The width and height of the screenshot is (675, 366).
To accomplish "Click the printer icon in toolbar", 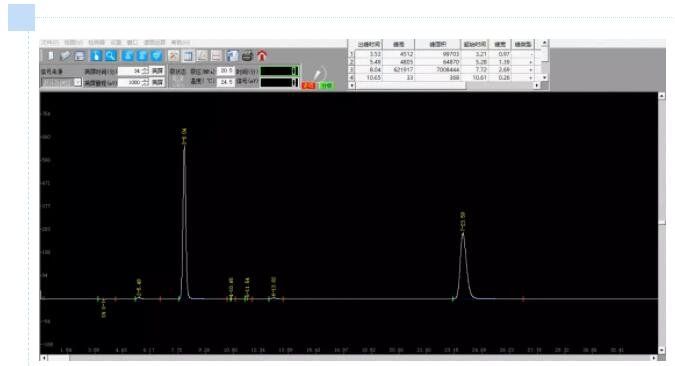I will point(247,56).
